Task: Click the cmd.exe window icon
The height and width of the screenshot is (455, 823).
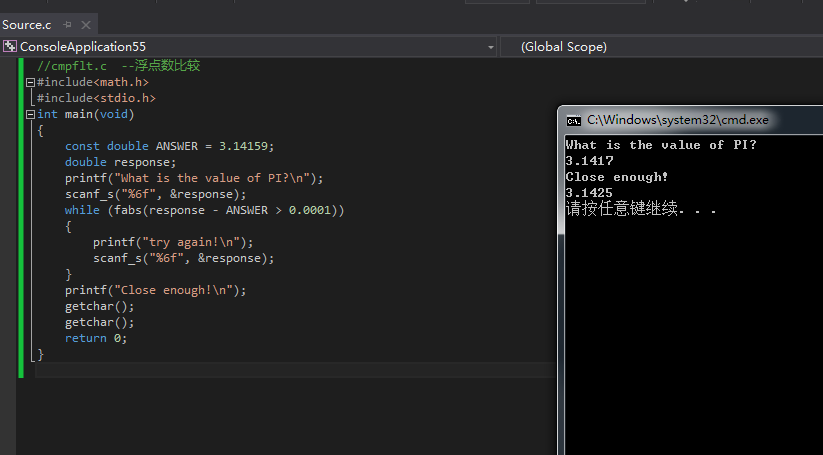Action: click(573, 121)
